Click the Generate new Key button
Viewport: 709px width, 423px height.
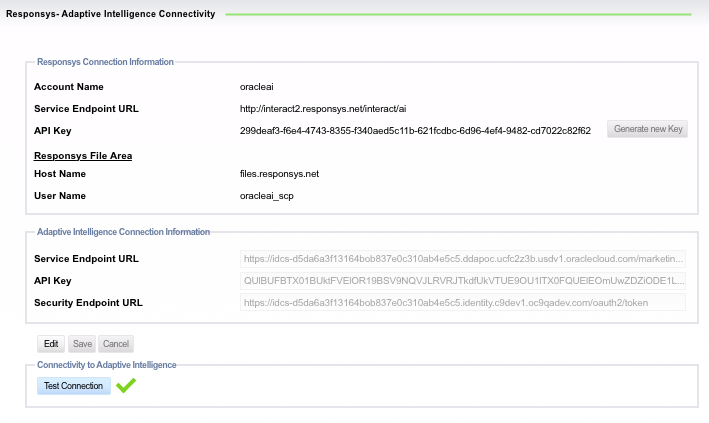(x=647, y=129)
